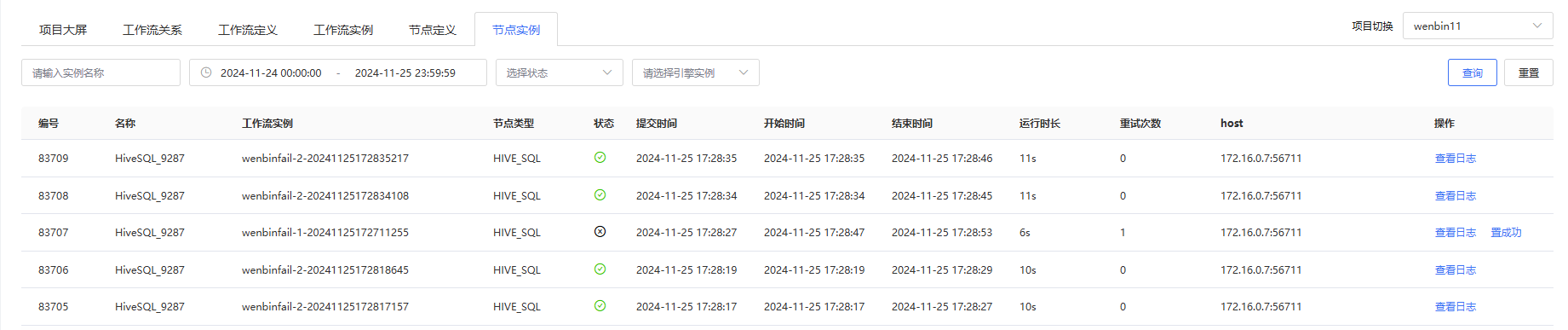Click success status icon for row 83705

(x=600, y=306)
